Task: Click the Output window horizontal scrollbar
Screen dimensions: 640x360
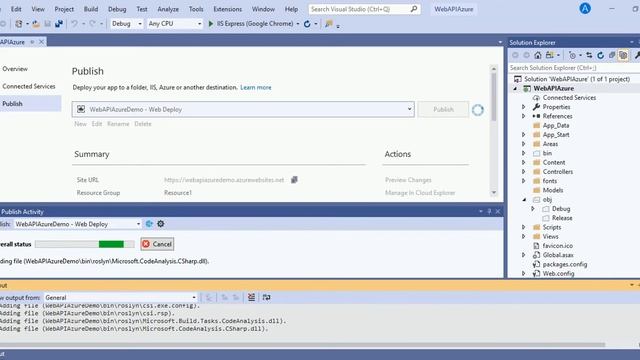Action: tap(303, 345)
